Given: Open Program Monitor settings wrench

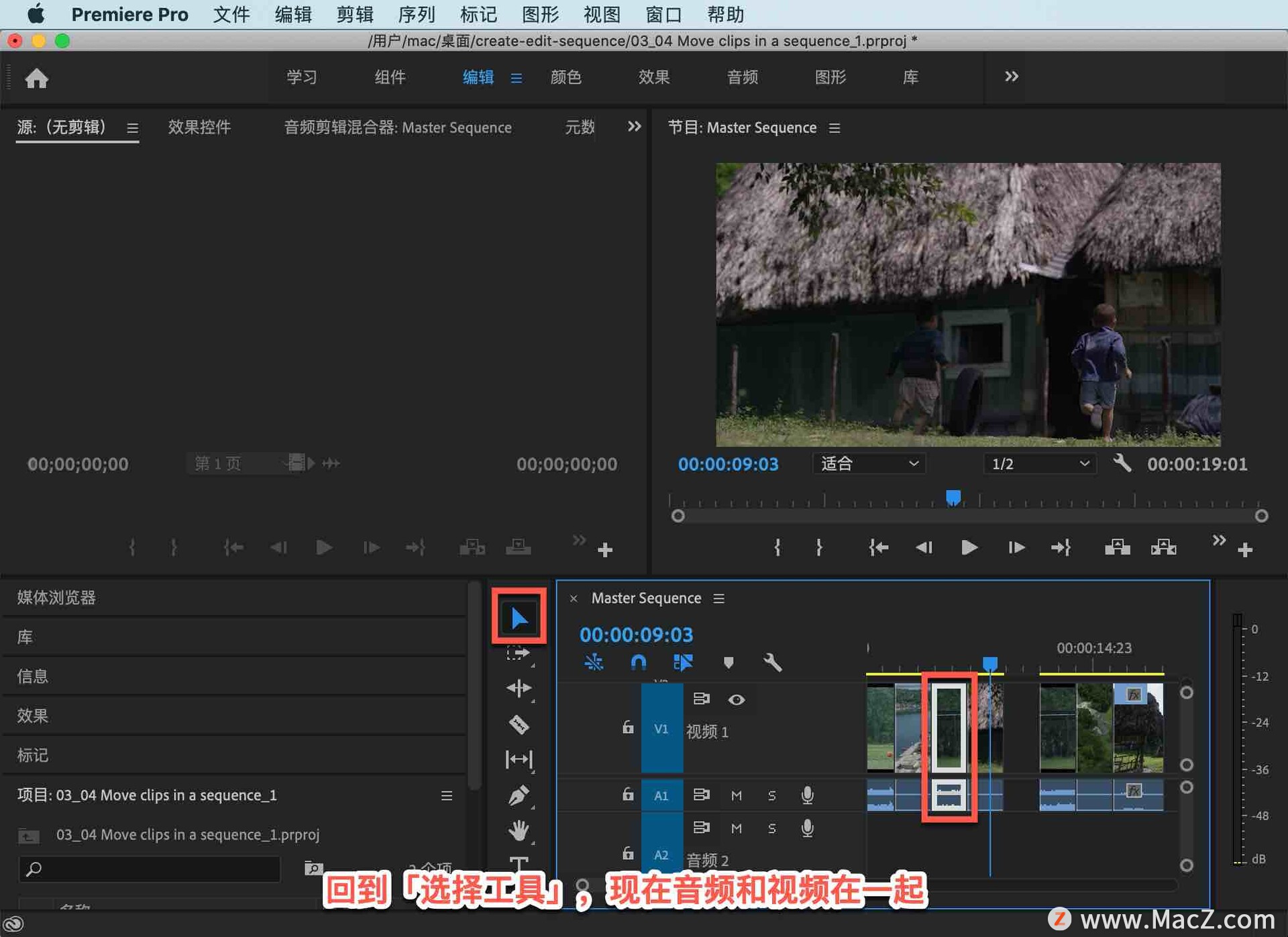Looking at the screenshot, I should tap(1122, 463).
